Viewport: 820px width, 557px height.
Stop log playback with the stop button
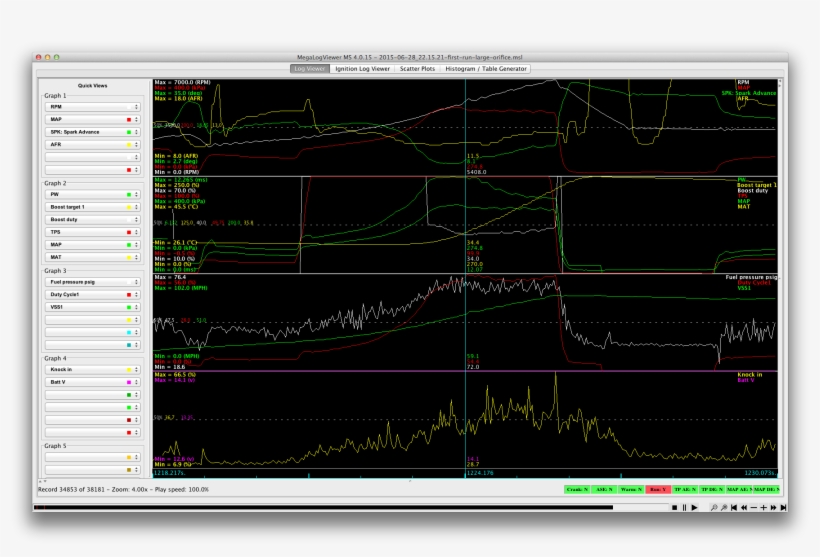674,507
